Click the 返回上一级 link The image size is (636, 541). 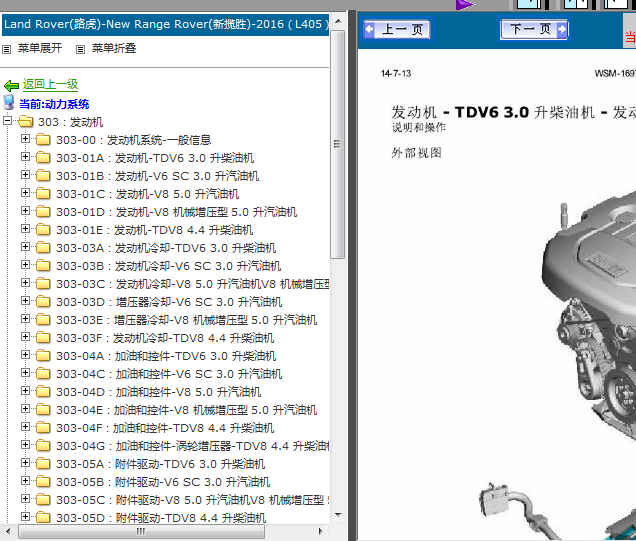(x=50, y=84)
